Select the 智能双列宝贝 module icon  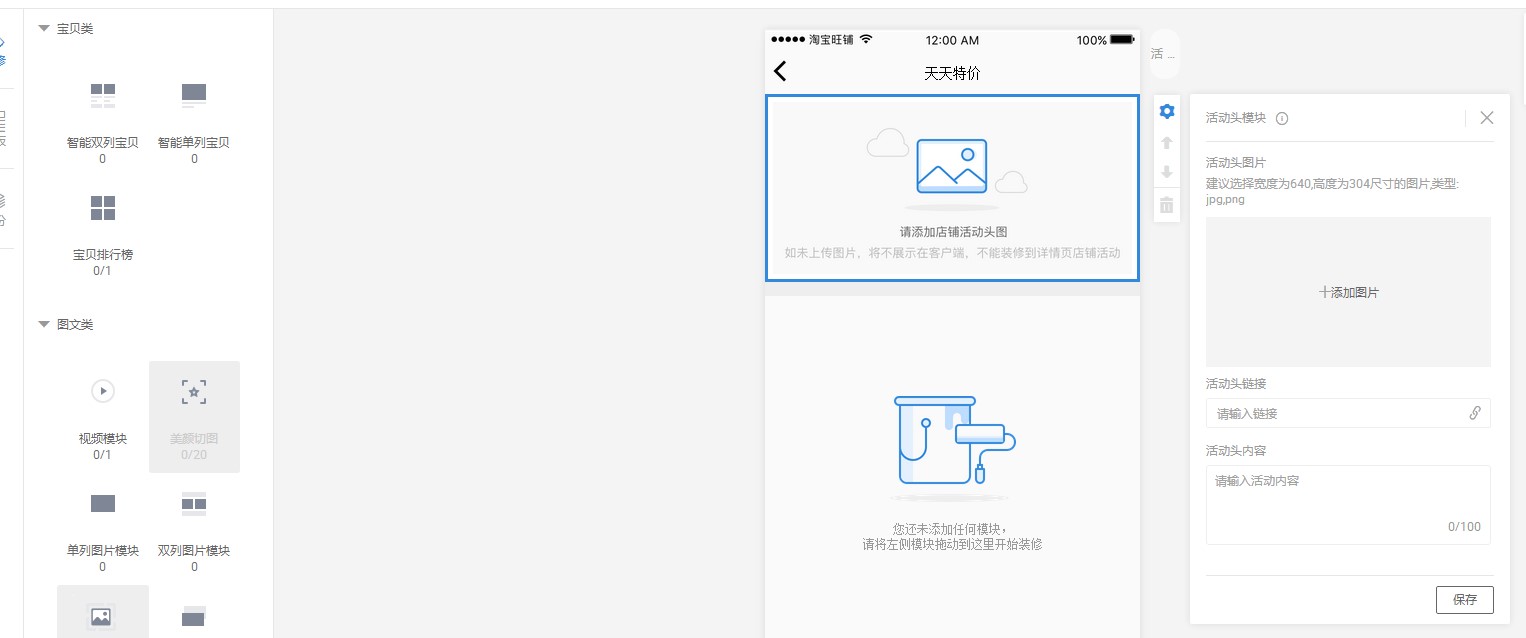click(103, 96)
